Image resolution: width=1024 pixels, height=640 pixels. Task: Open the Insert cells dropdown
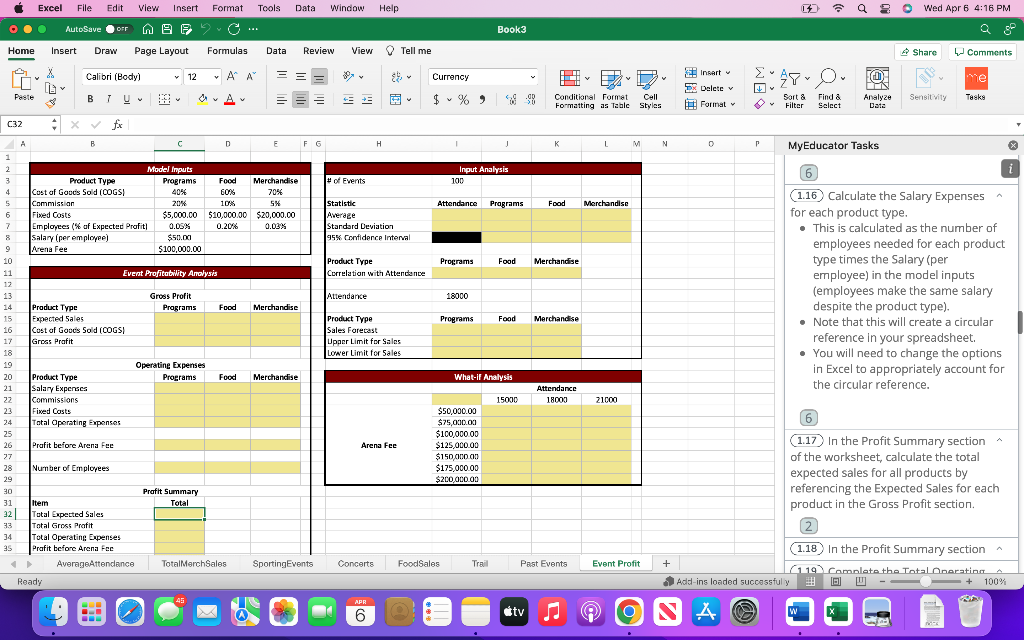coord(728,72)
